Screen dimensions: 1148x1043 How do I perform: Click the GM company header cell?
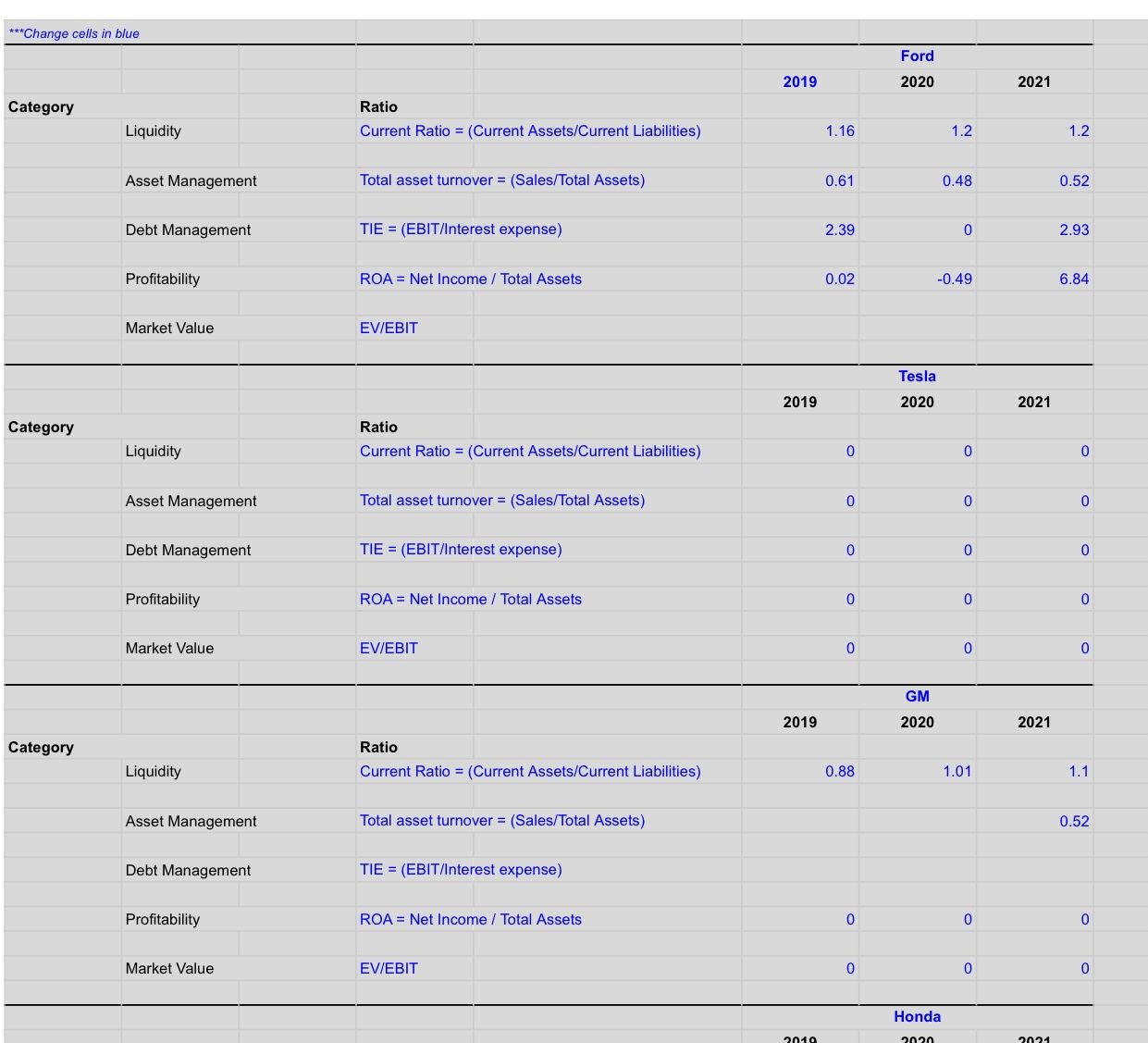coord(916,697)
